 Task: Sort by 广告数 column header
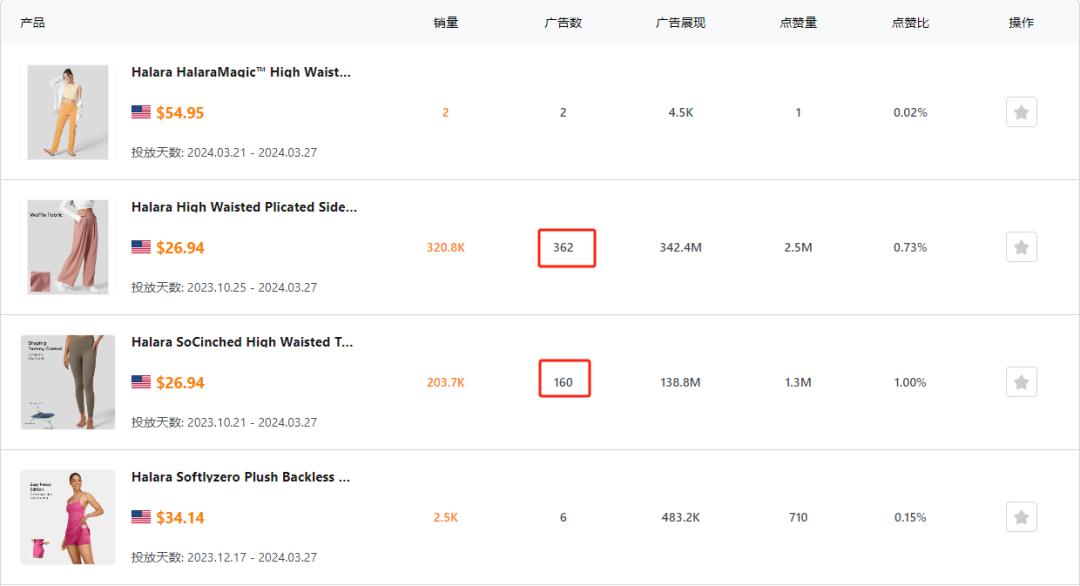563,22
